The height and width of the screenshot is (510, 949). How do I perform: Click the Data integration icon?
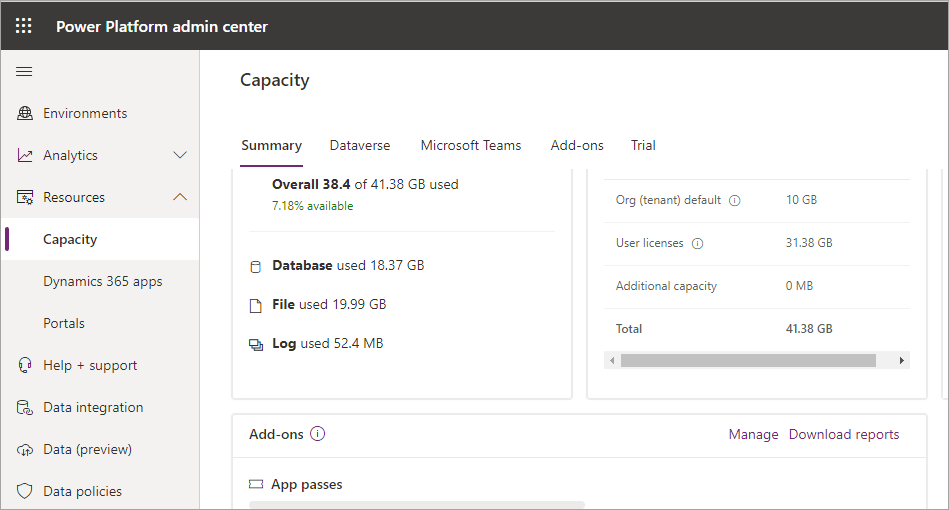[25, 408]
